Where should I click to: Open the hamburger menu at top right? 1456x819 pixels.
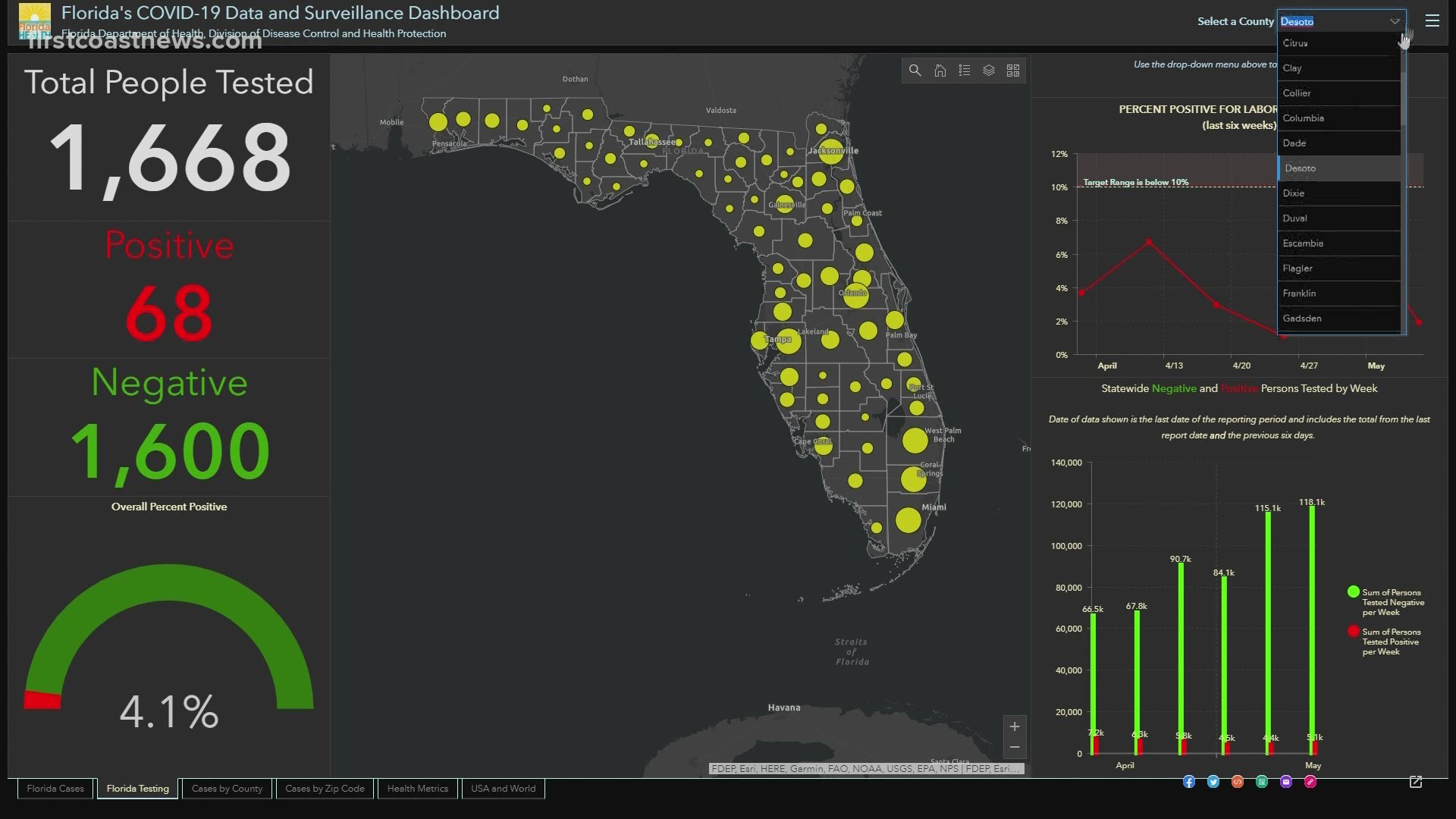(1432, 21)
